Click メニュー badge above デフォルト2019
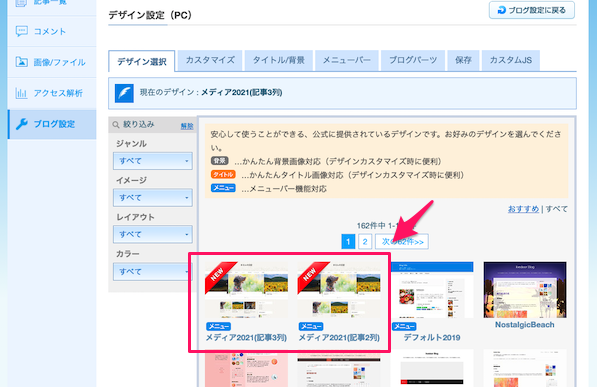 click(x=404, y=326)
